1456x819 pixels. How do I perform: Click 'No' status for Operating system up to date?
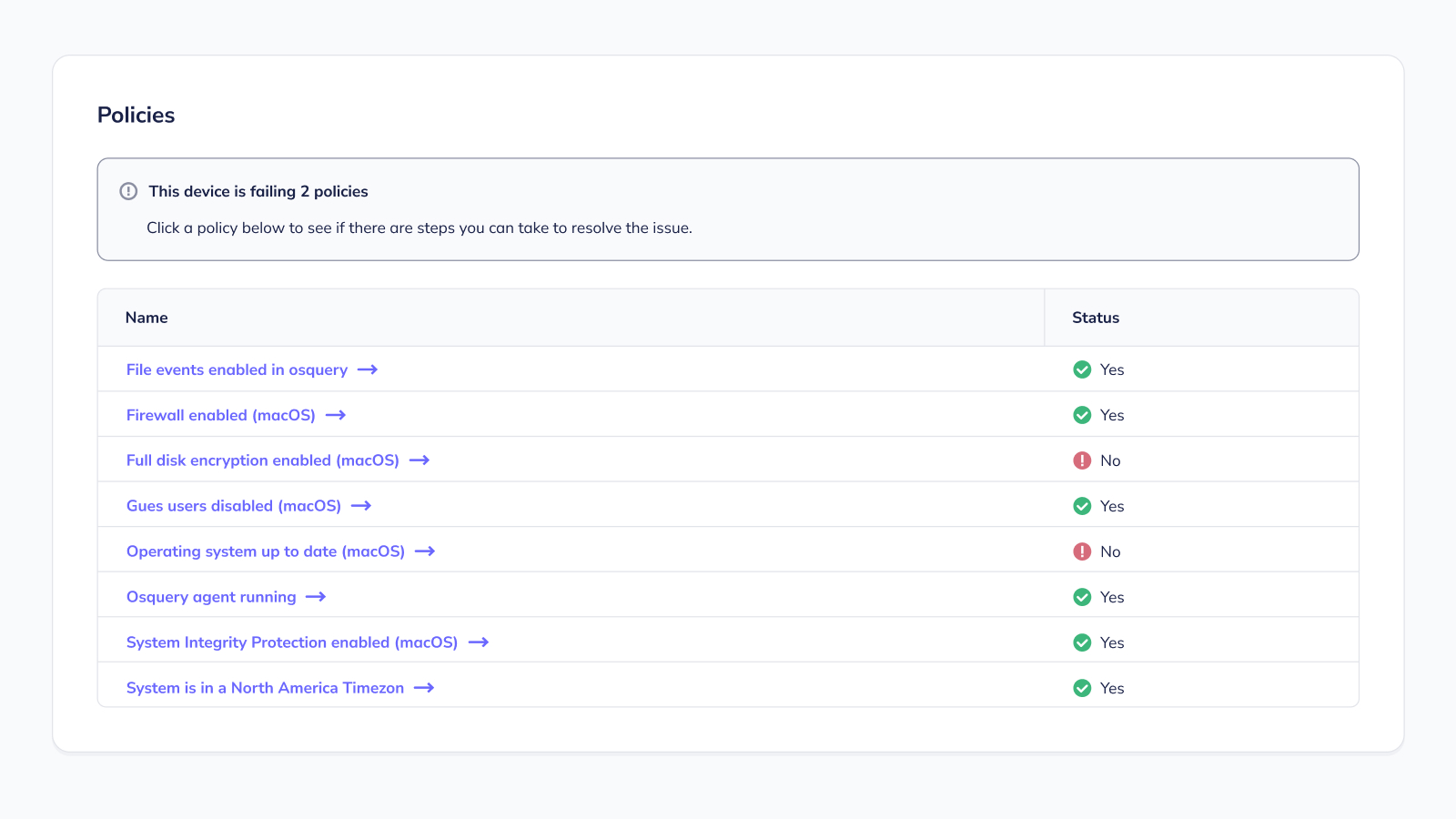(1110, 551)
